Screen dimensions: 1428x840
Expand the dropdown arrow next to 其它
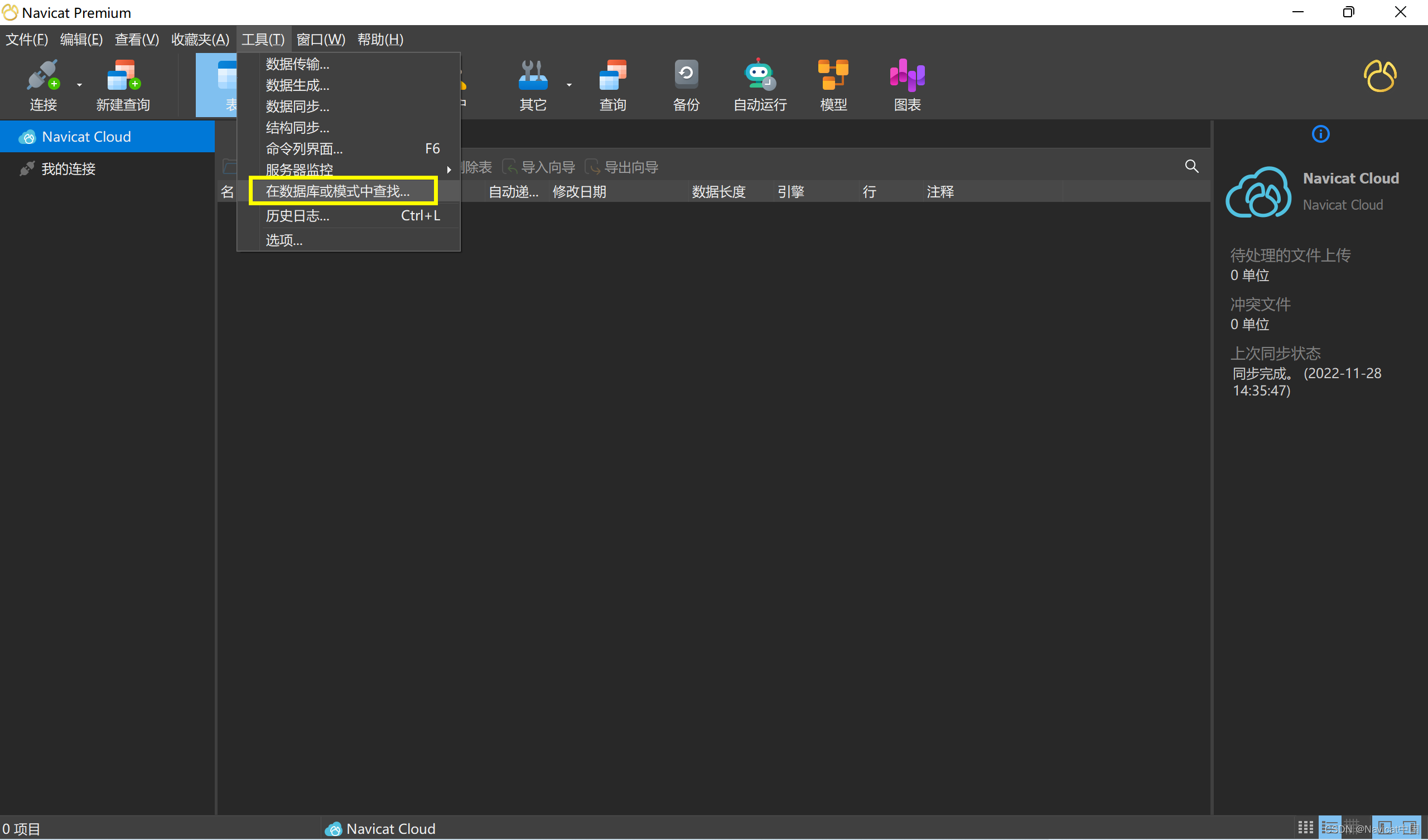click(x=569, y=85)
